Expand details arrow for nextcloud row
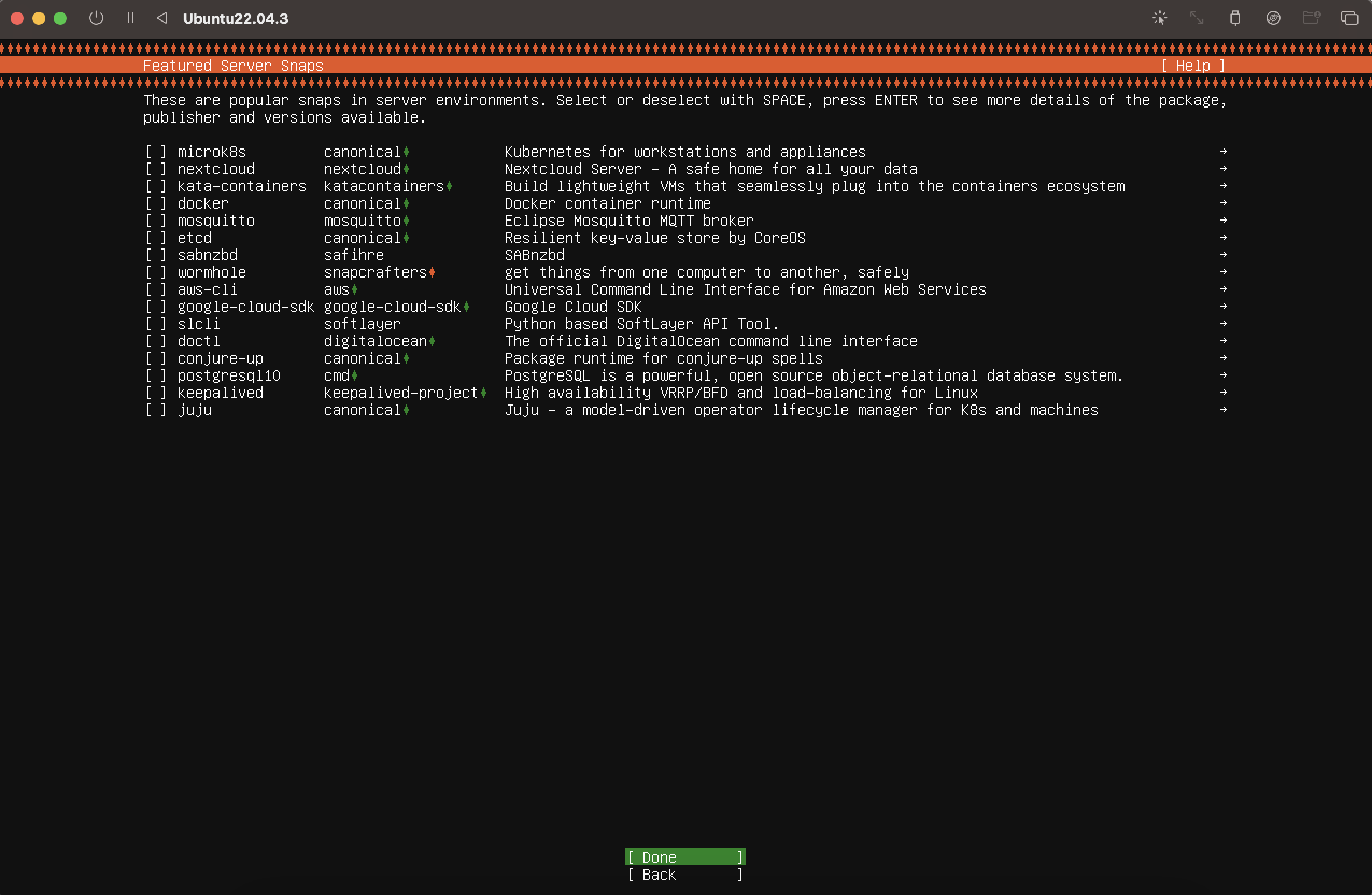Viewport: 1372px width, 895px height. pyautogui.click(x=1222, y=169)
